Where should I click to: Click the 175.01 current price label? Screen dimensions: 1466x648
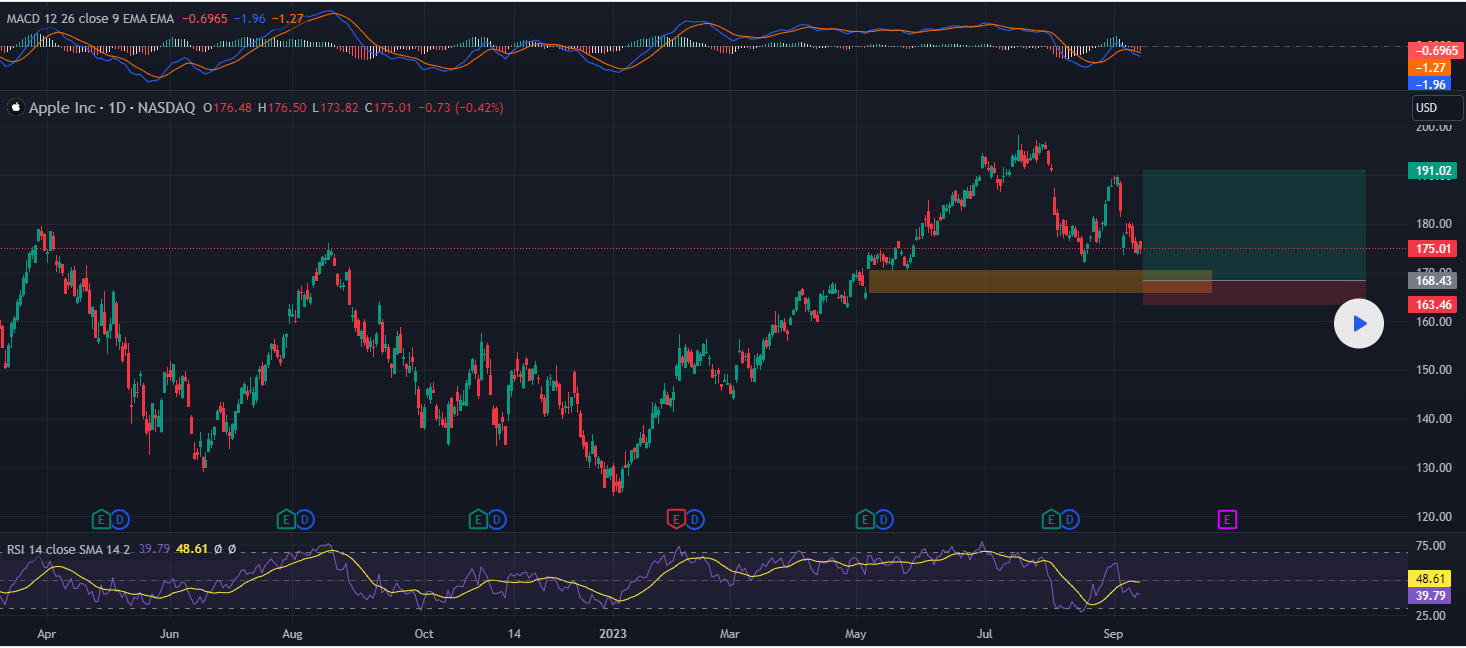click(x=1433, y=248)
